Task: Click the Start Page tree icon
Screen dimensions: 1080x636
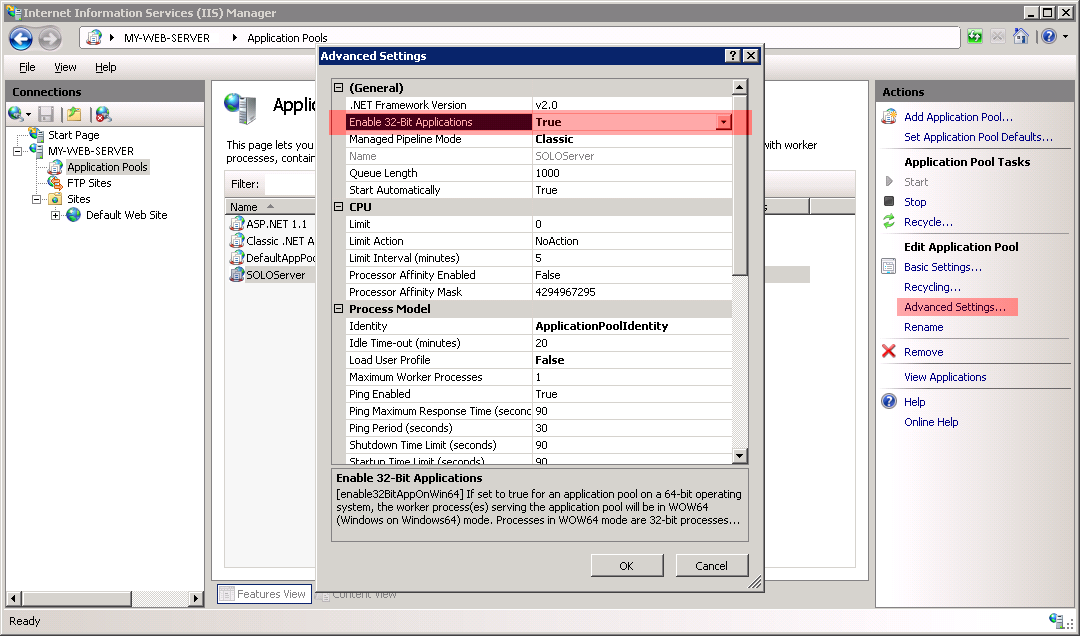Action: [36, 134]
